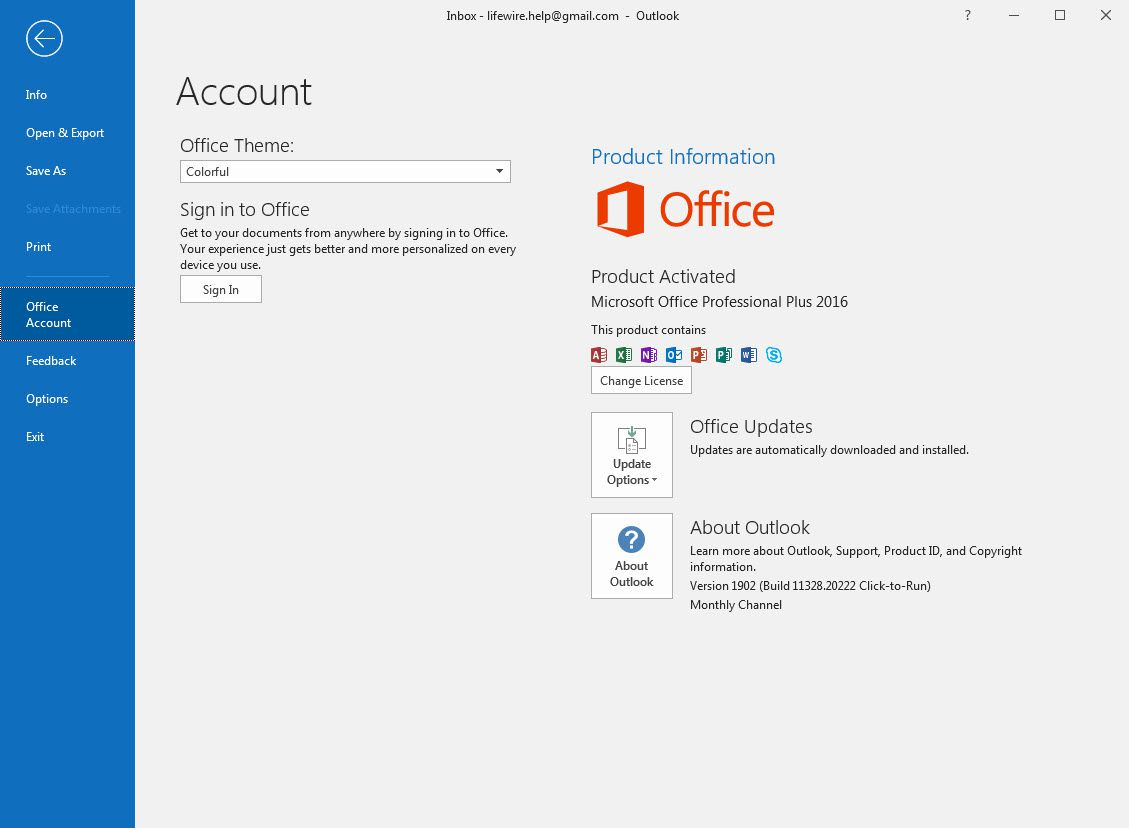Open the About Outlook button

631,556
